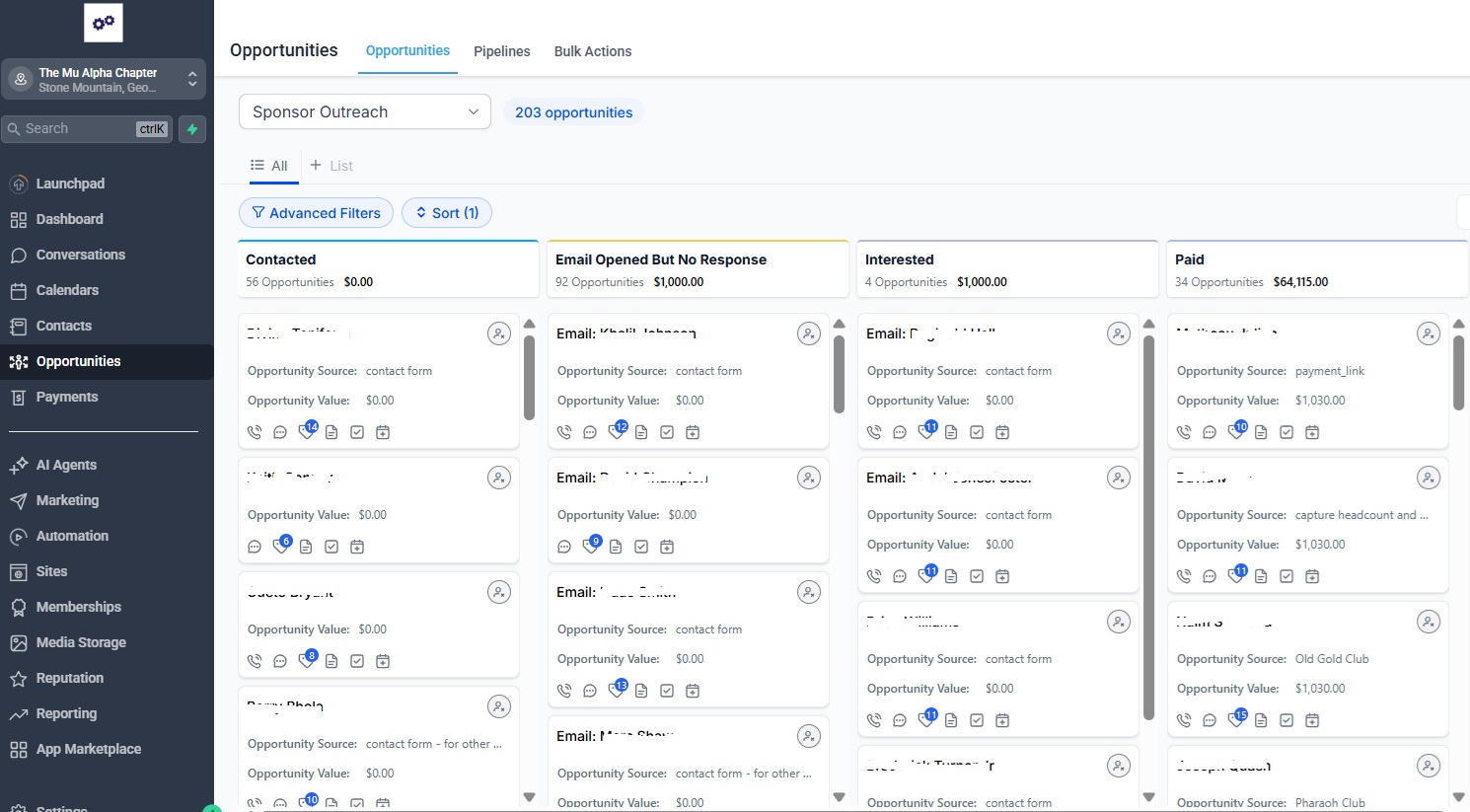Switch to the Bulk Actions tab

[x=592, y=51]
